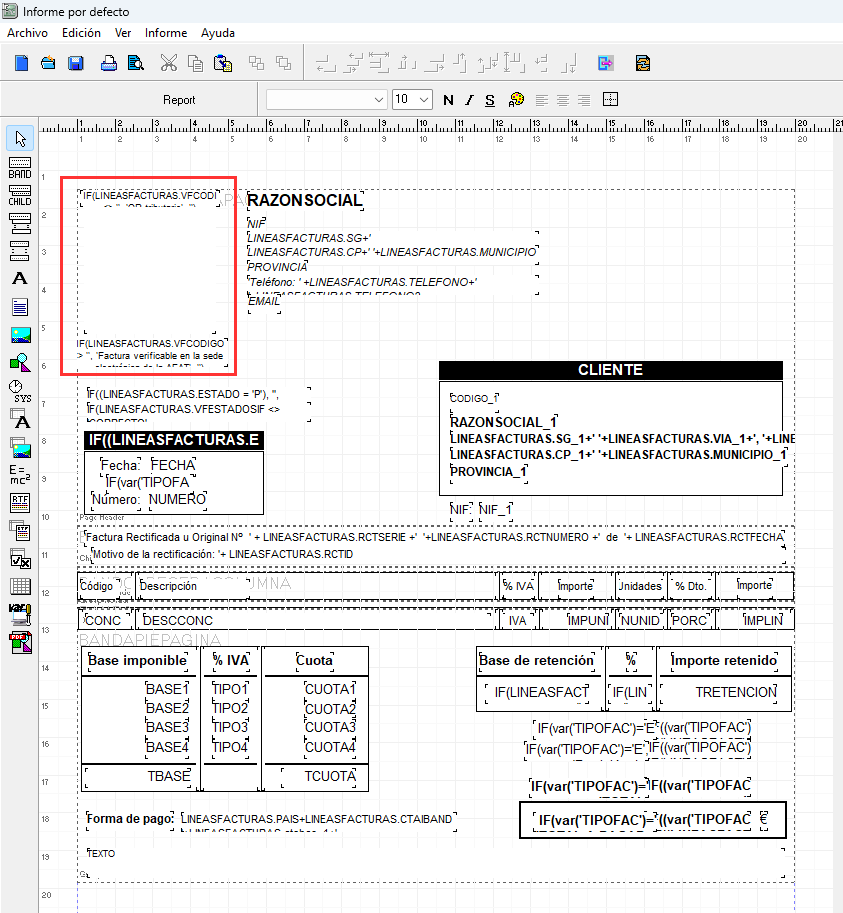The height and width of the screenshot is (913, 843).
Task: Open the font name dropdown
Action: (x=378, y=100)
